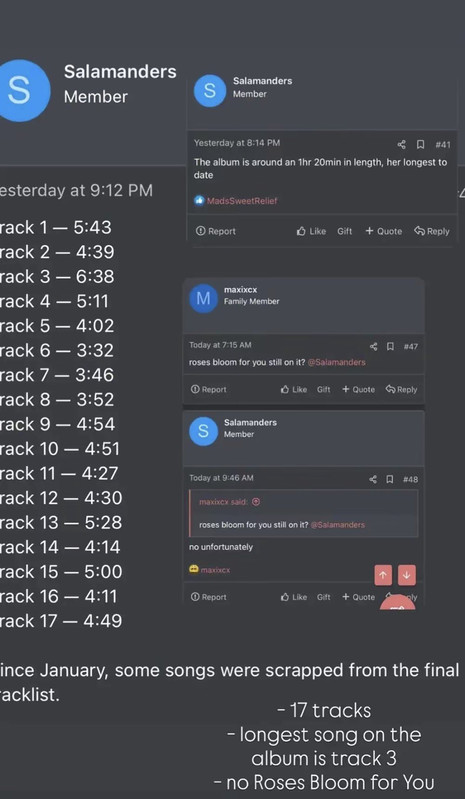This screenshot has width=465, height=799.
Task: Quote post #41
Action: [x=384, y=231]
